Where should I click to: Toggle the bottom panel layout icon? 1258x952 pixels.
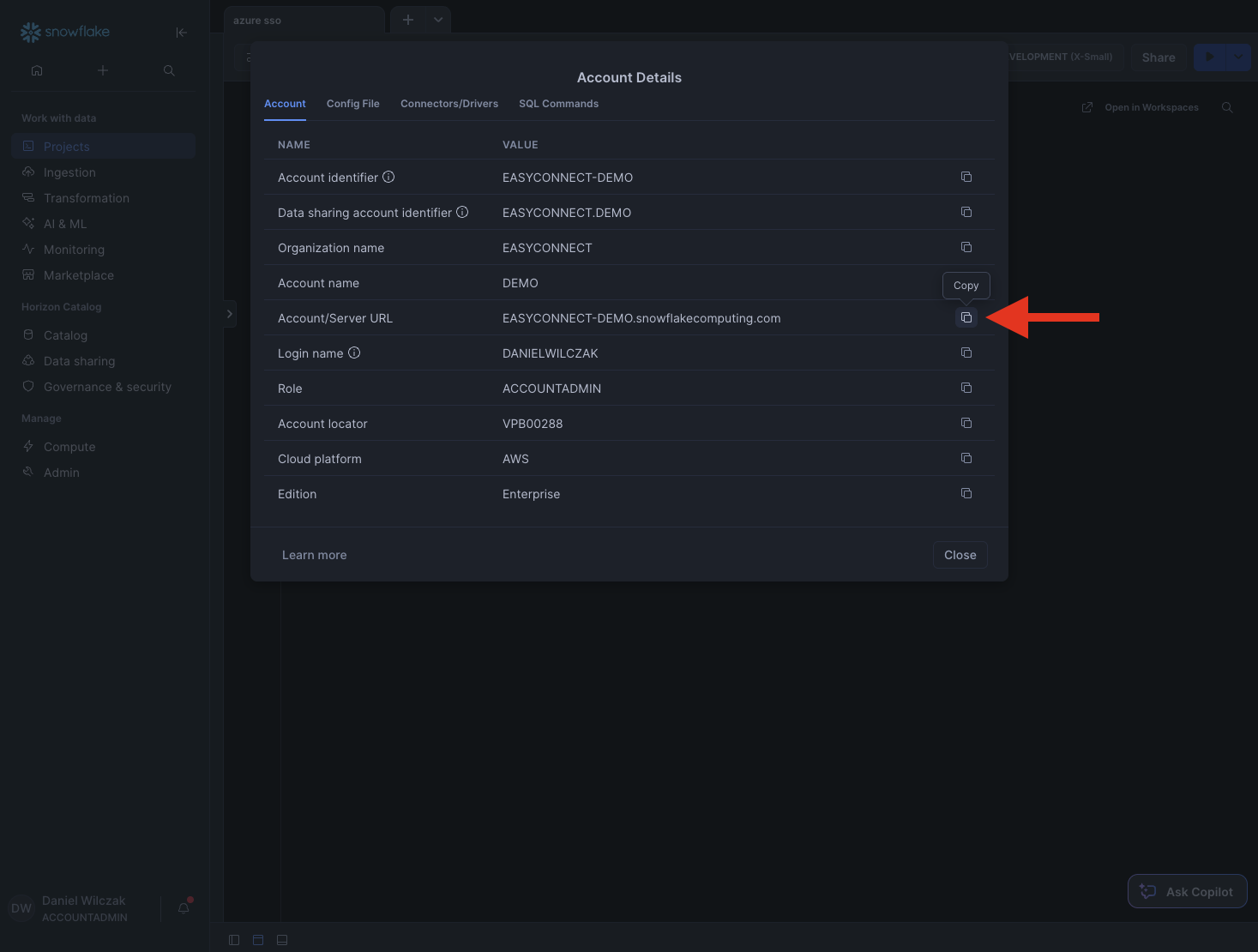pos(282,940)
